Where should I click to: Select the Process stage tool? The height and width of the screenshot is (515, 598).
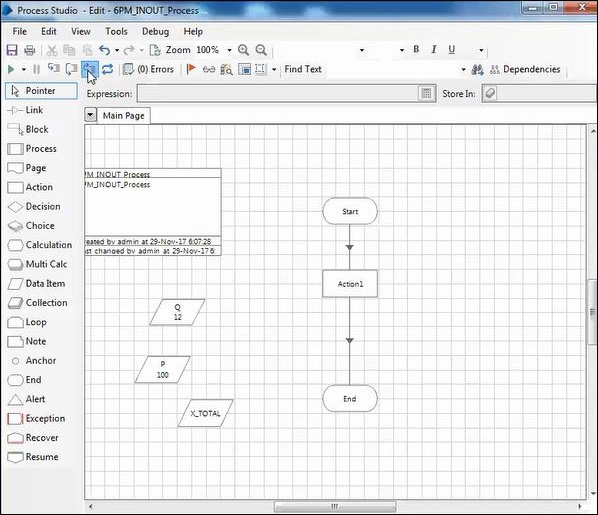(32, 148)
